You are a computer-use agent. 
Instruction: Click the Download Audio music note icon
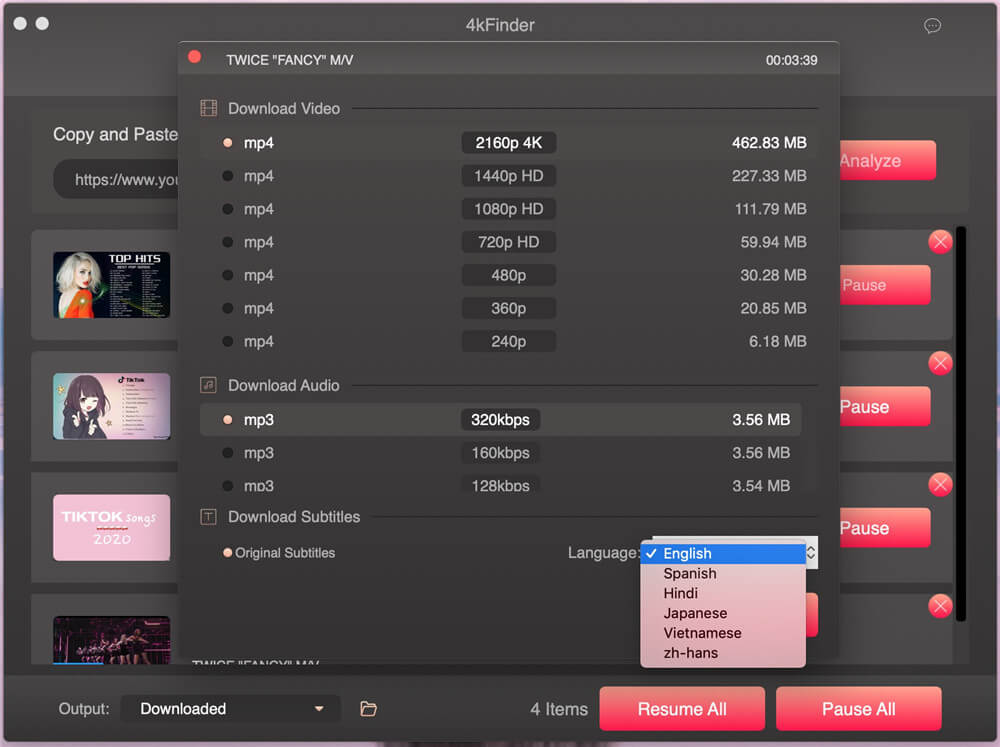207,384
